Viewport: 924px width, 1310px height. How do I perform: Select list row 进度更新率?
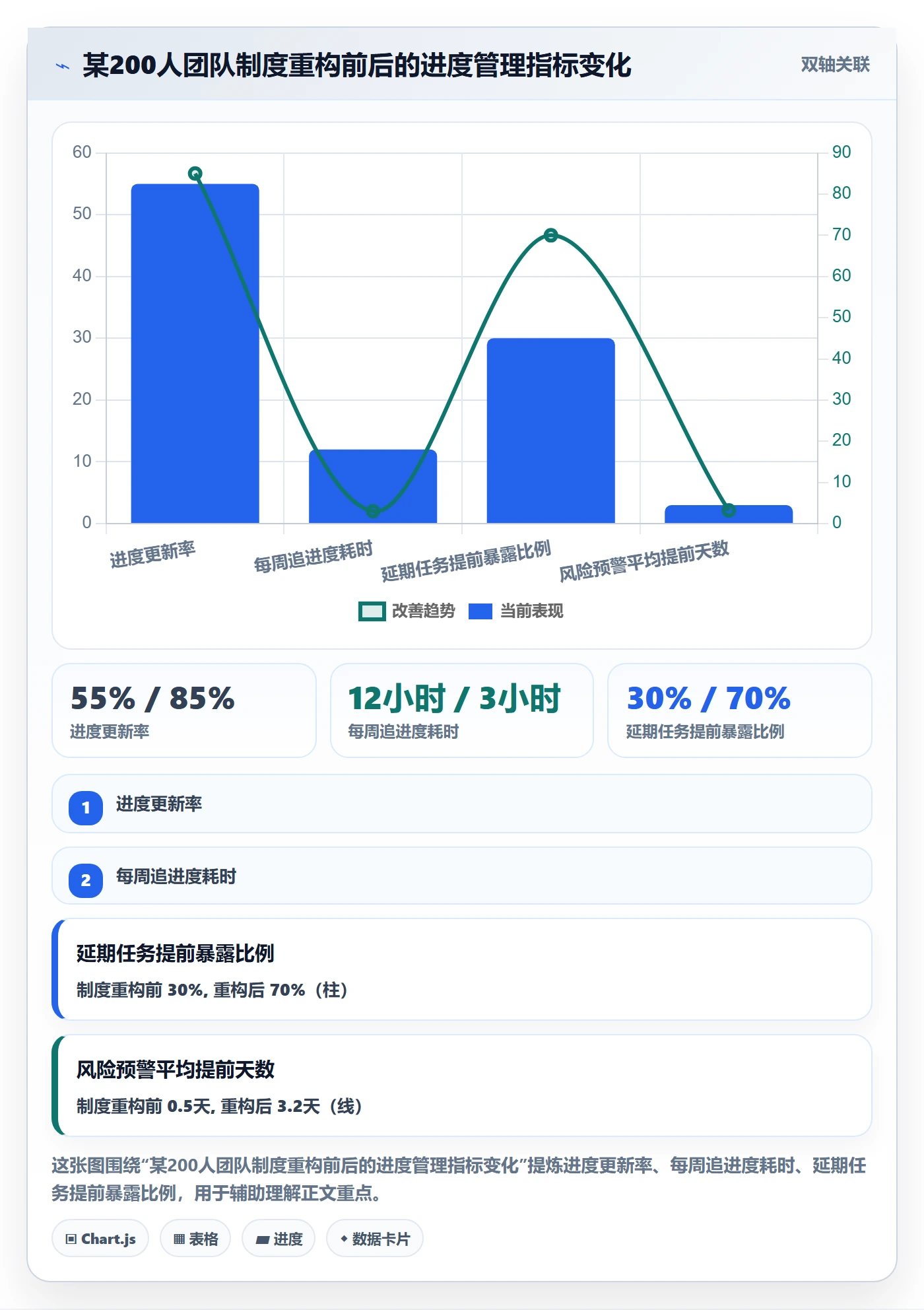[462, 804]
